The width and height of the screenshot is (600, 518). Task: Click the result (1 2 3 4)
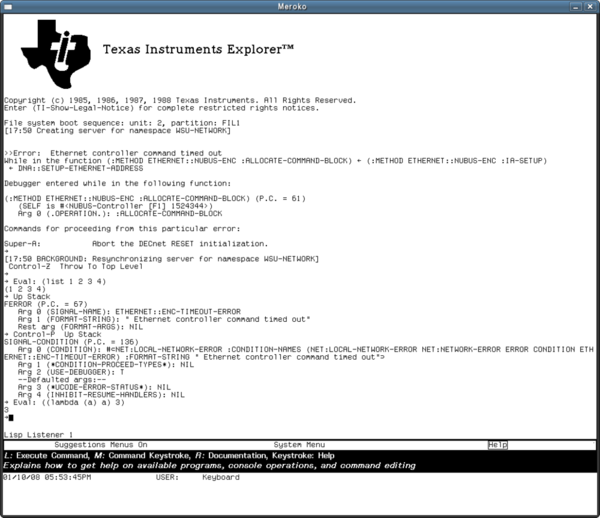pyautogui.click(x=24, y=289)
